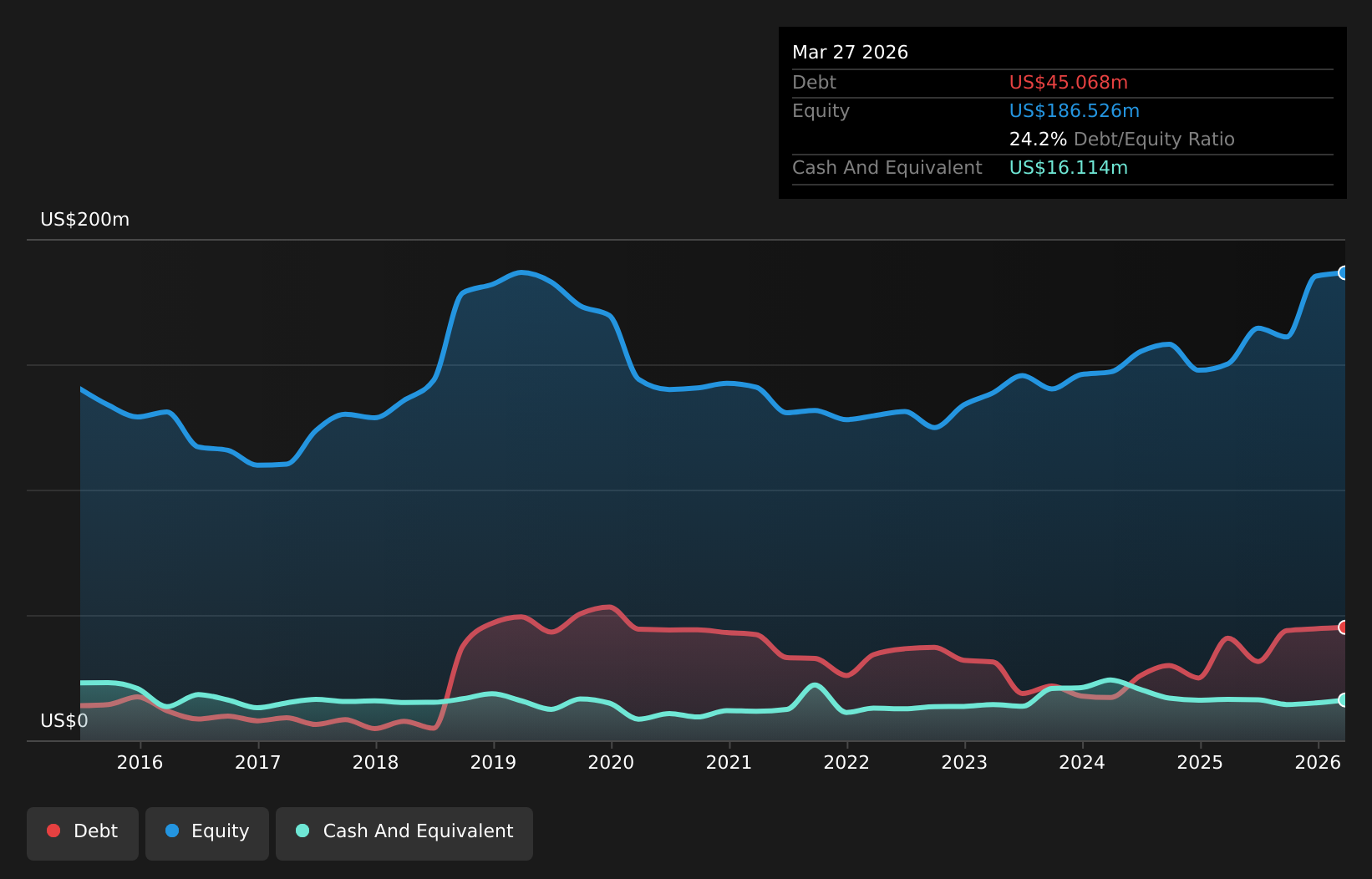Click the 2023 x-axis label
The width and height of the screenshot is (1372, 879).
click(x=965, y=762)
